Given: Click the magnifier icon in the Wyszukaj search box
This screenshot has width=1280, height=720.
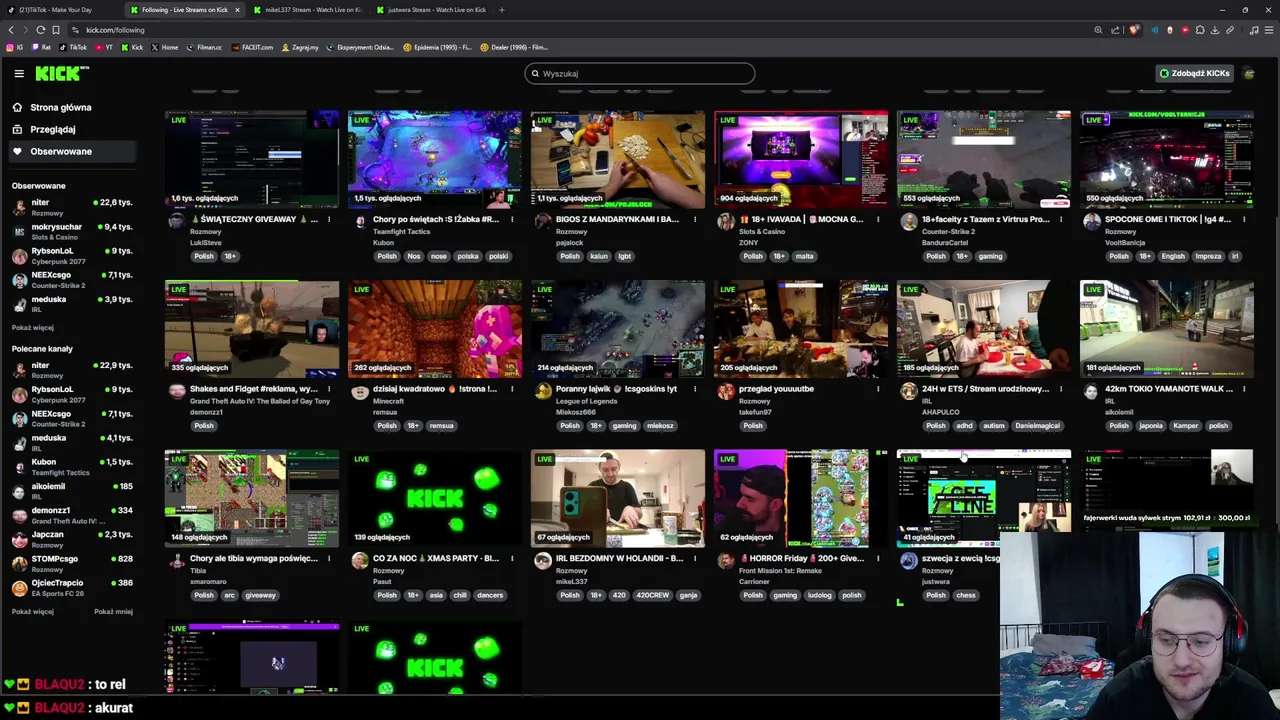Looking at the screenshot, I should pos(535,73).
